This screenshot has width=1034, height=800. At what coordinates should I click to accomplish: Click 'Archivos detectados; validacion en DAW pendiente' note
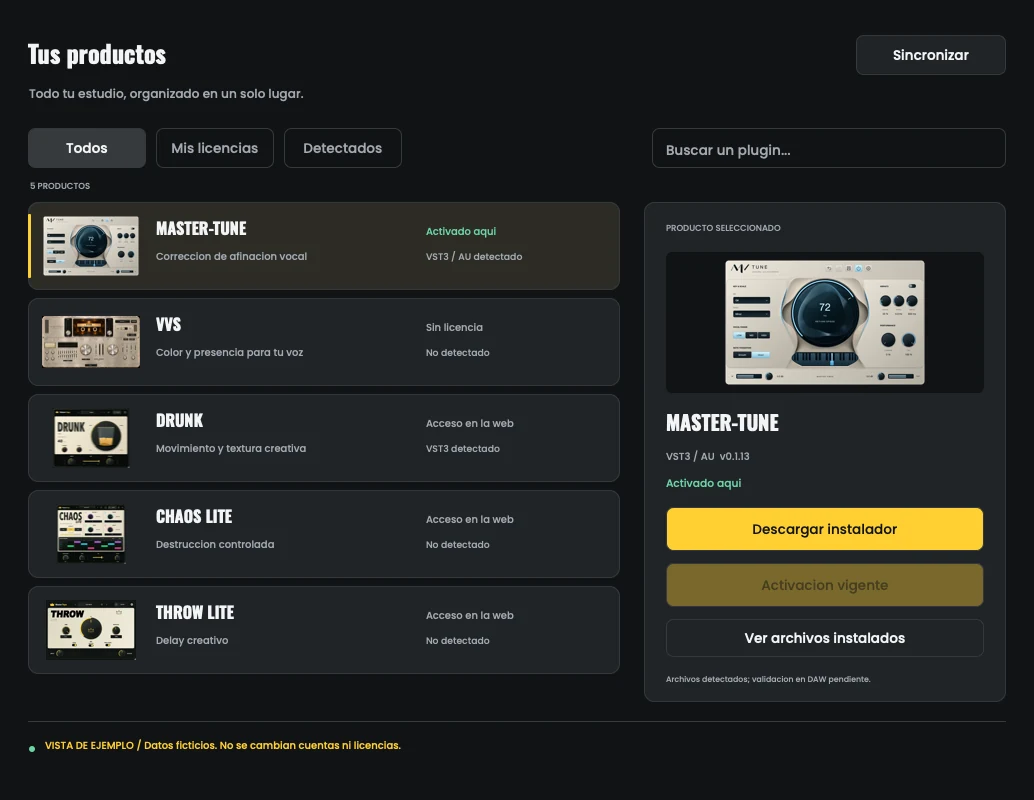coord(768,679)
